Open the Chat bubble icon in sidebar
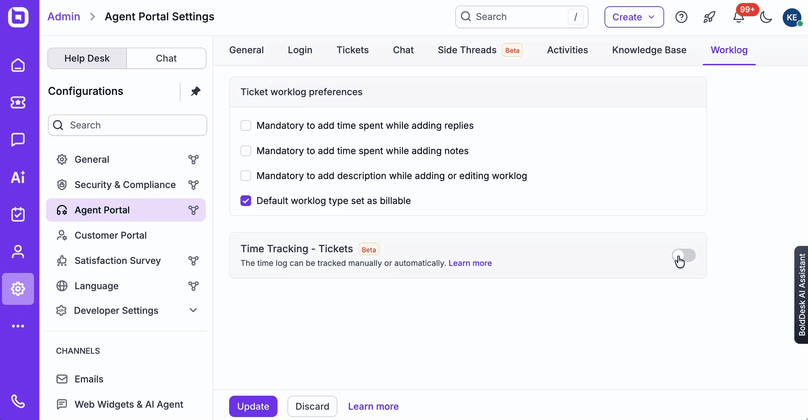Screen dimensions: 808x420 (18, 140)
